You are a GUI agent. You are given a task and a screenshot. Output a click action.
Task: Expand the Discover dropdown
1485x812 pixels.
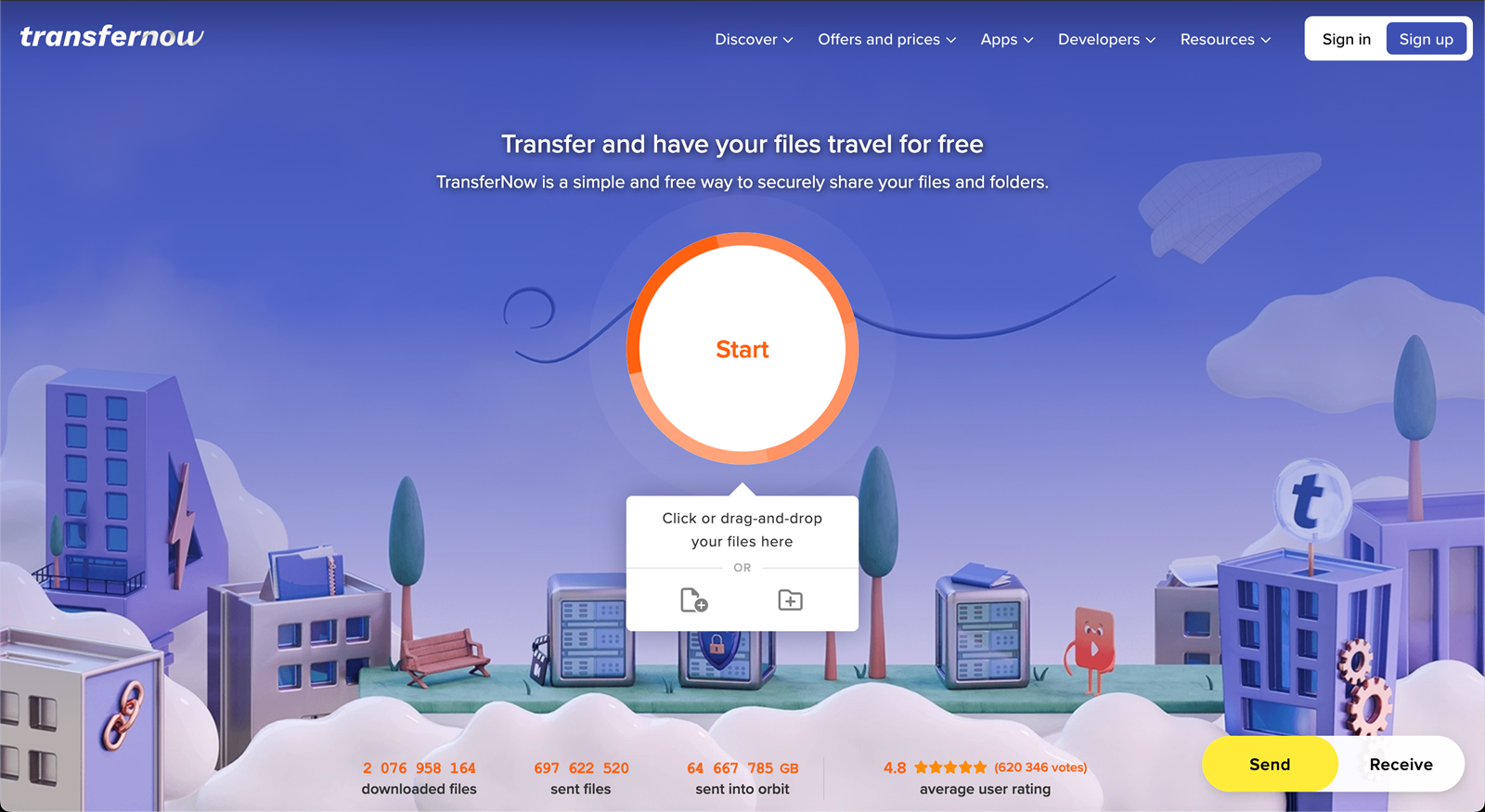[x=754, y=39]
